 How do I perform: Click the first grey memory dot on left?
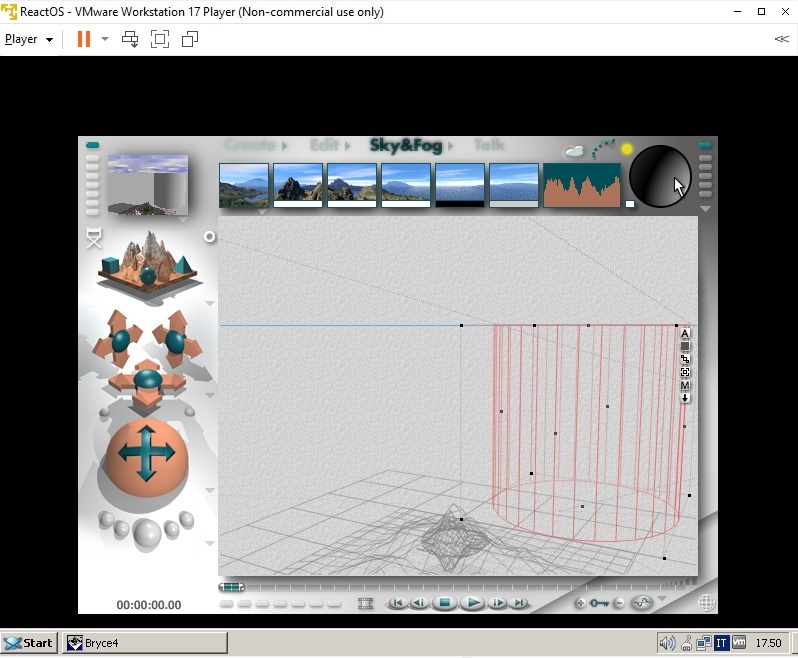tap(93, 158)
